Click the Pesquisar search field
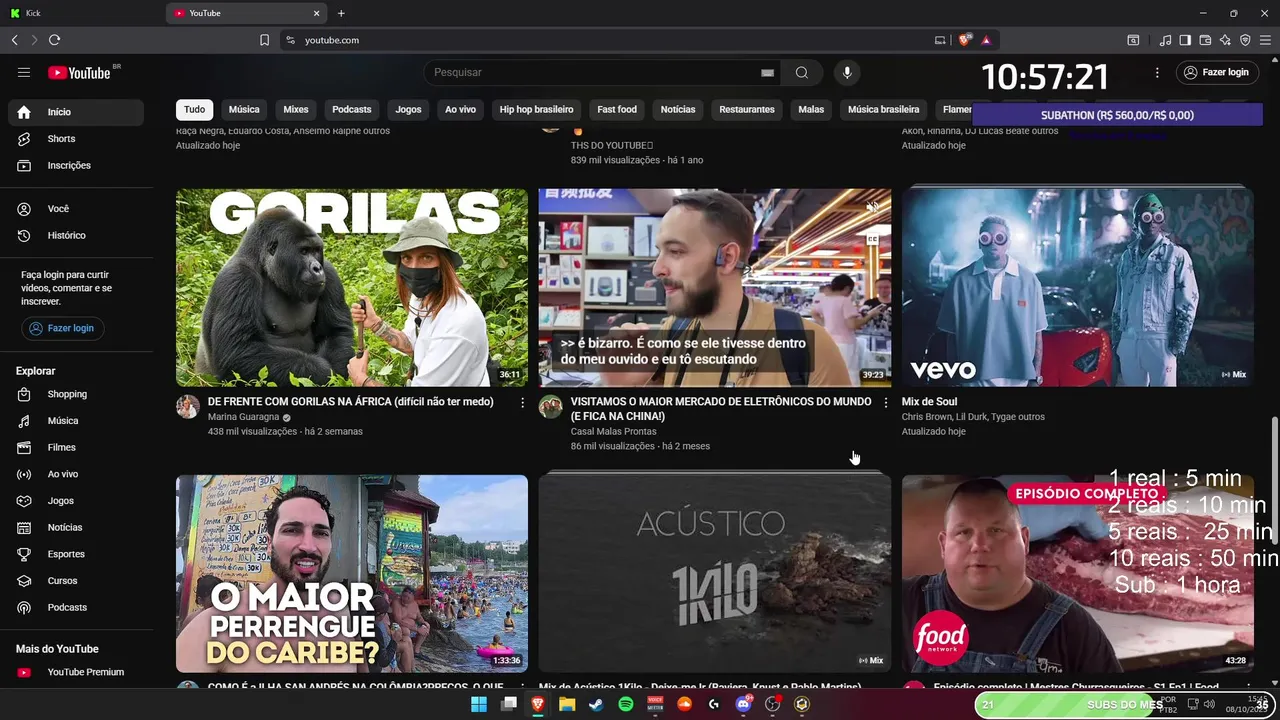The height and width of the screenshot is (720, 1280). pos(590,72)
